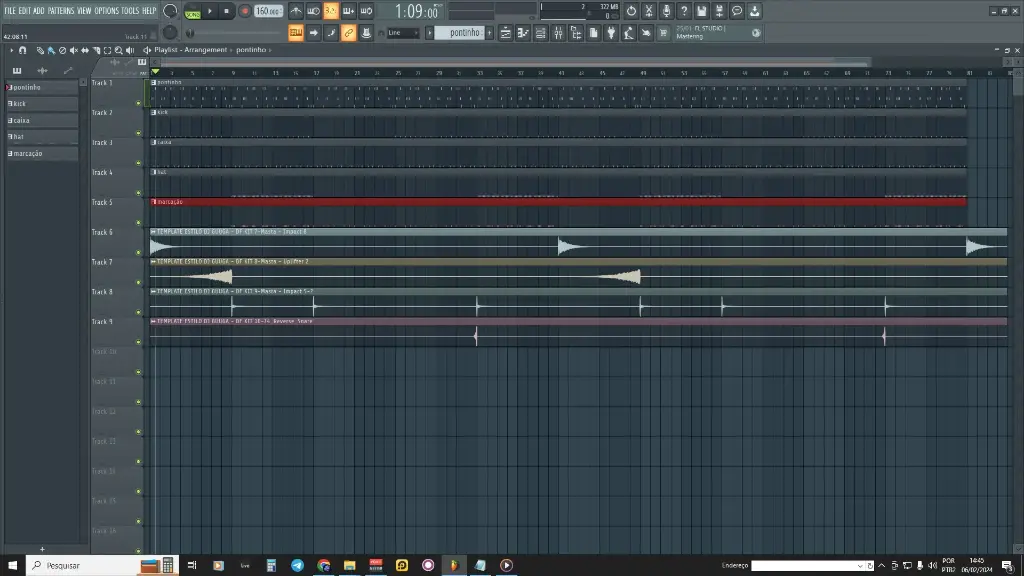Click the arrow left of pontinho pattern selector

[x=430, y=33]
